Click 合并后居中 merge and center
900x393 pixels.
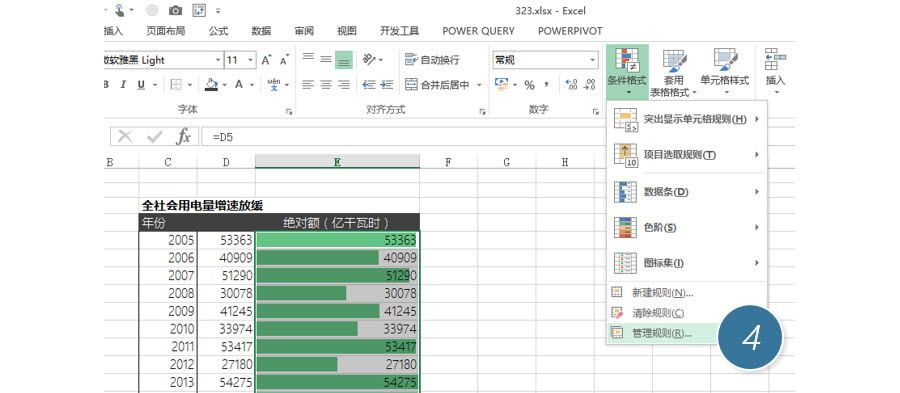[x=437, y=85]
